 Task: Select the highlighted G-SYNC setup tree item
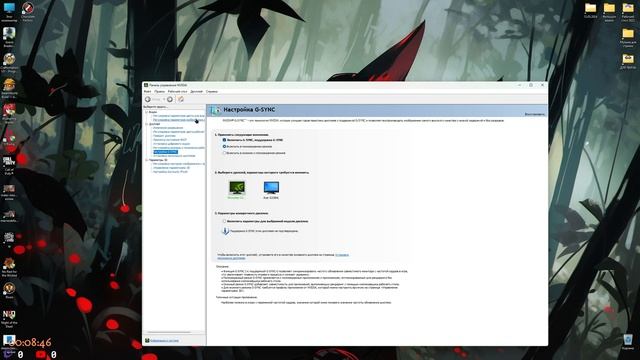click(x=166, y=152)
